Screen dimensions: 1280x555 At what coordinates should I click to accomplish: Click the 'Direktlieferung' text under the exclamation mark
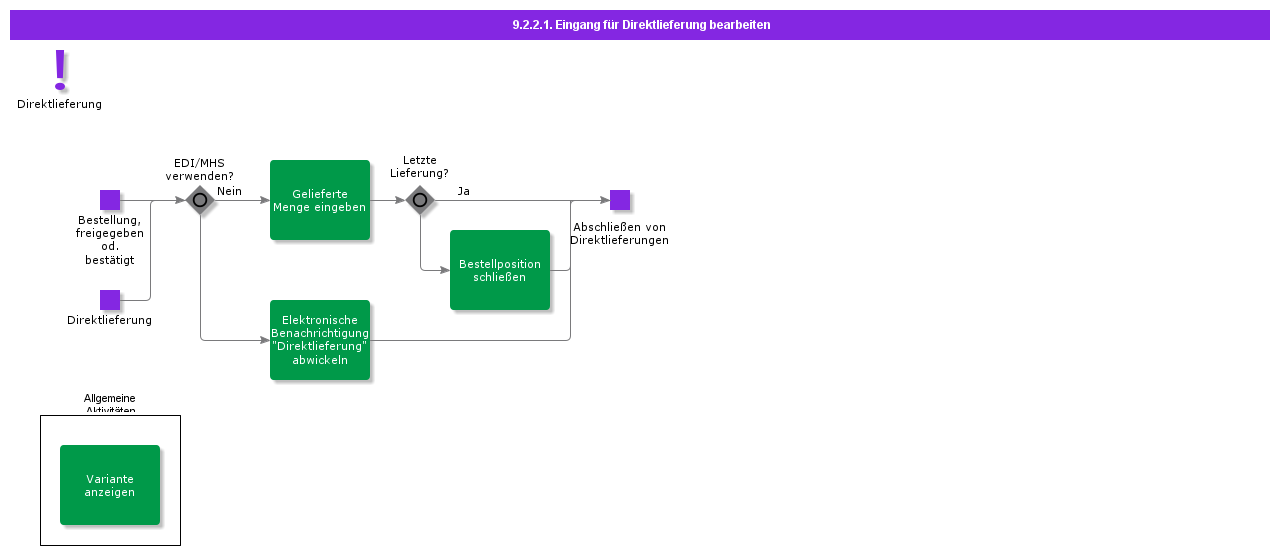coord(60,104)
